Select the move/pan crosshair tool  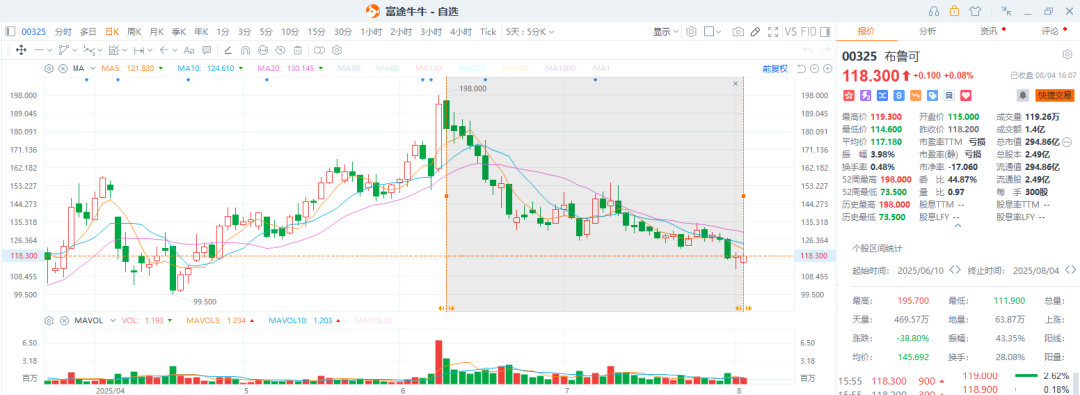[x=21, y=50]
